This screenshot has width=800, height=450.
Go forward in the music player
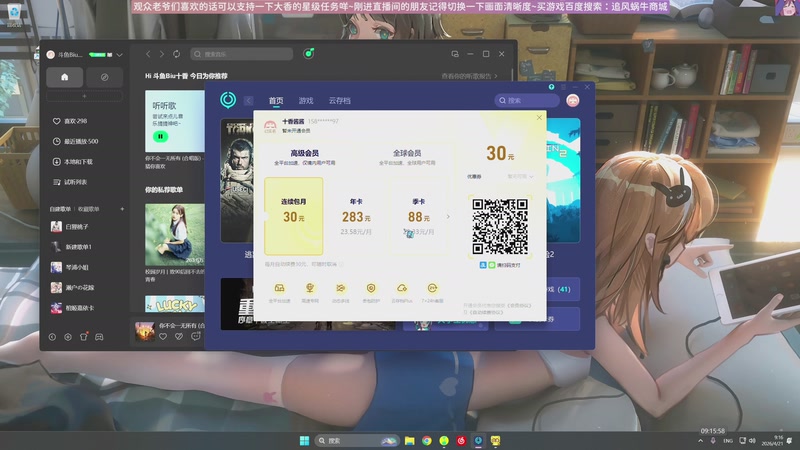(x=162, y=54)
